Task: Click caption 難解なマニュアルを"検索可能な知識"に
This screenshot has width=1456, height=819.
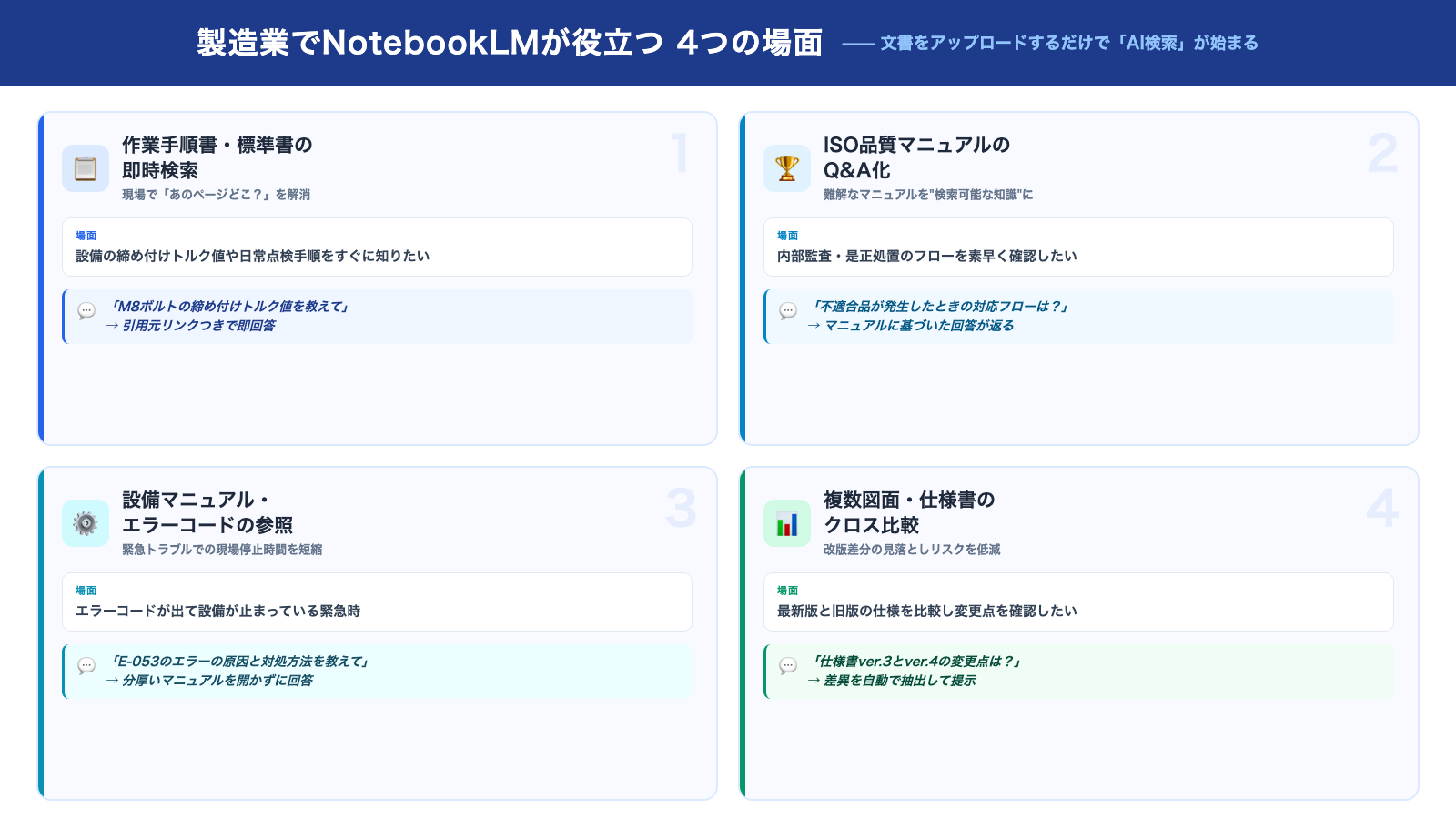Action: pos(928,195)
